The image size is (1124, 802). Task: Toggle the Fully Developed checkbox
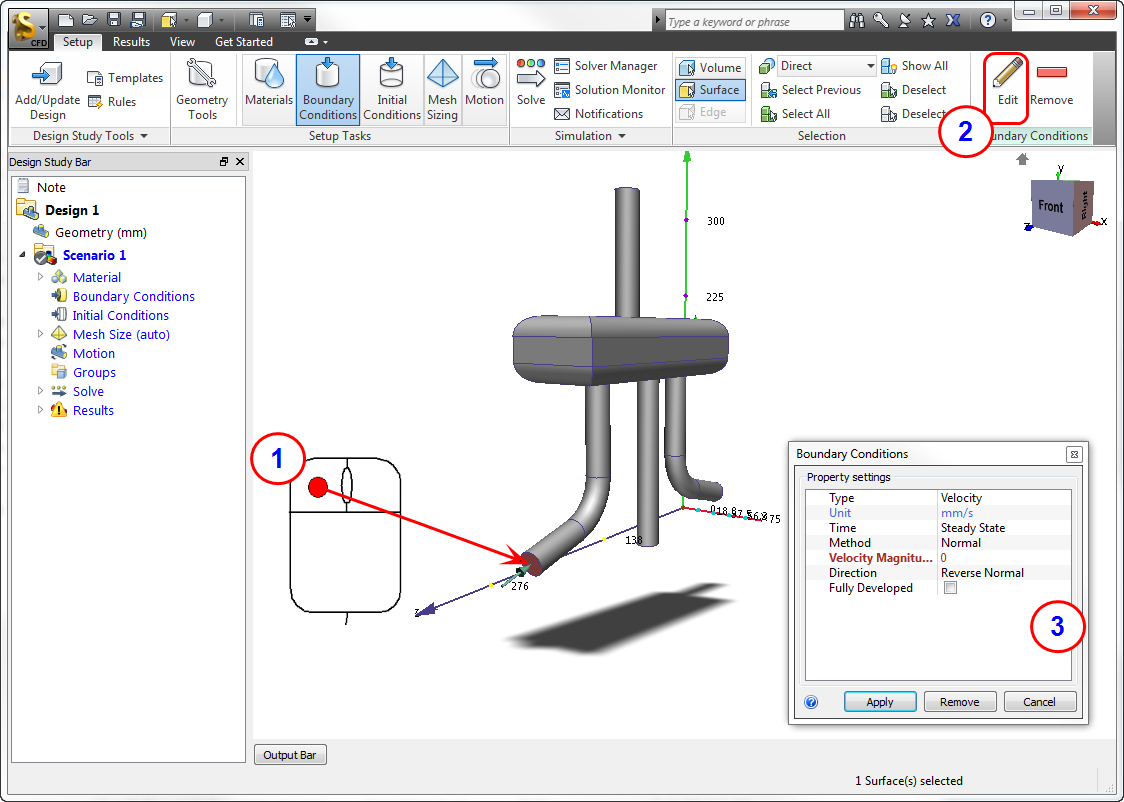pyautogui.click(x=951, y=588)
